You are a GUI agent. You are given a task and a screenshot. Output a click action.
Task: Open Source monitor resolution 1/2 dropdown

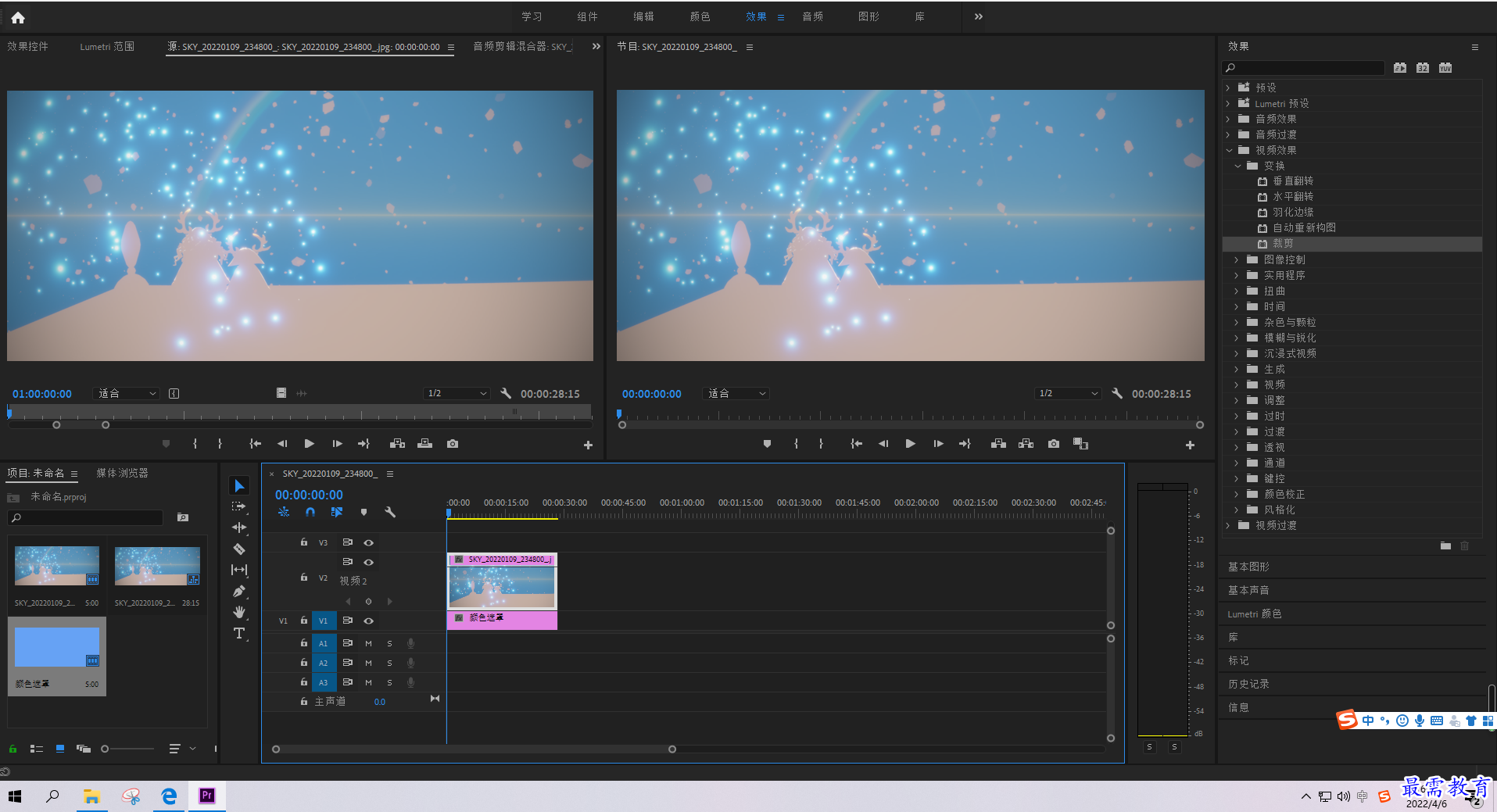pos(457,393)
